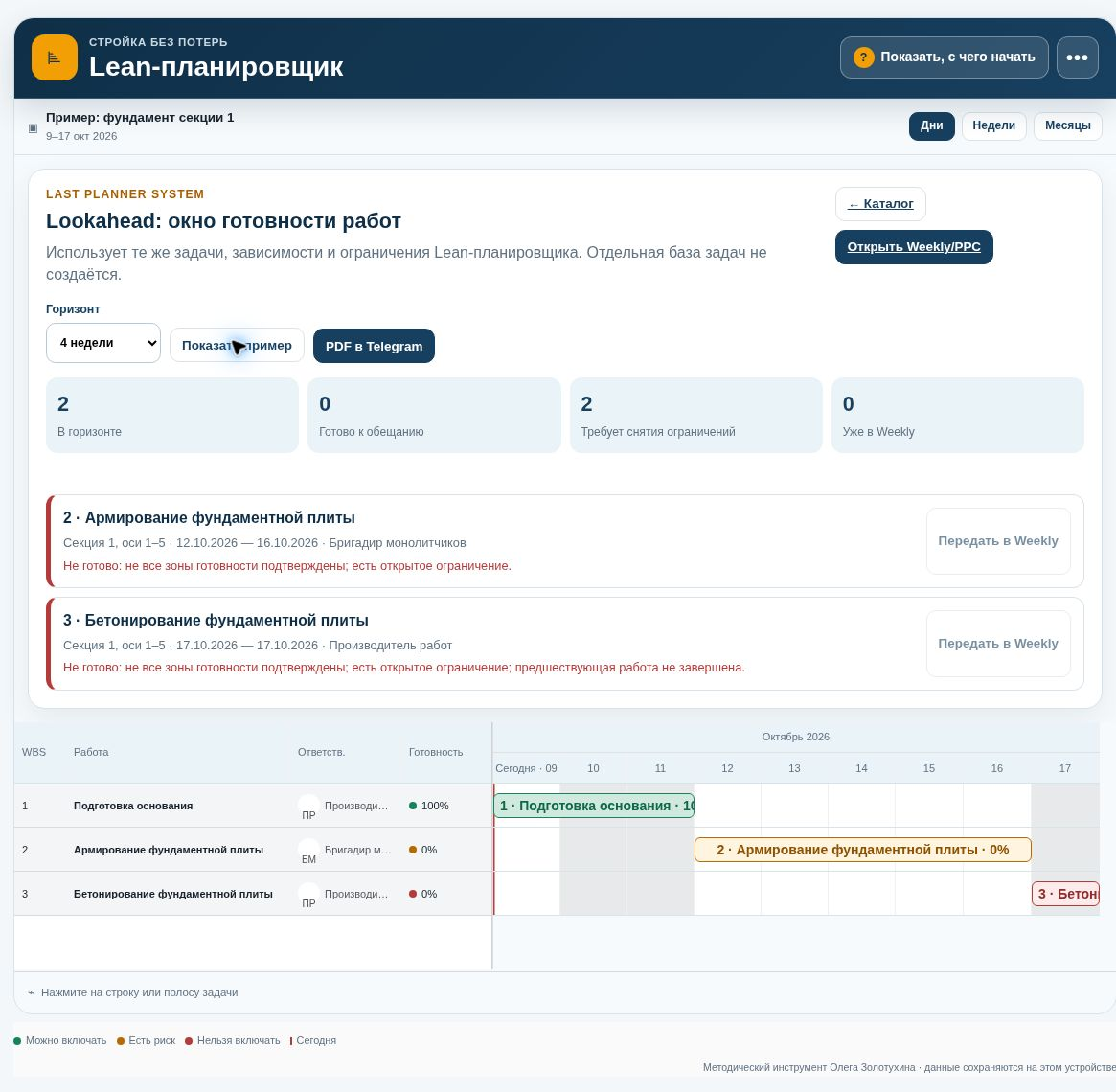Send PDF в Telegram
This screenshot has width=1116, height=1092.
point(374,346)
